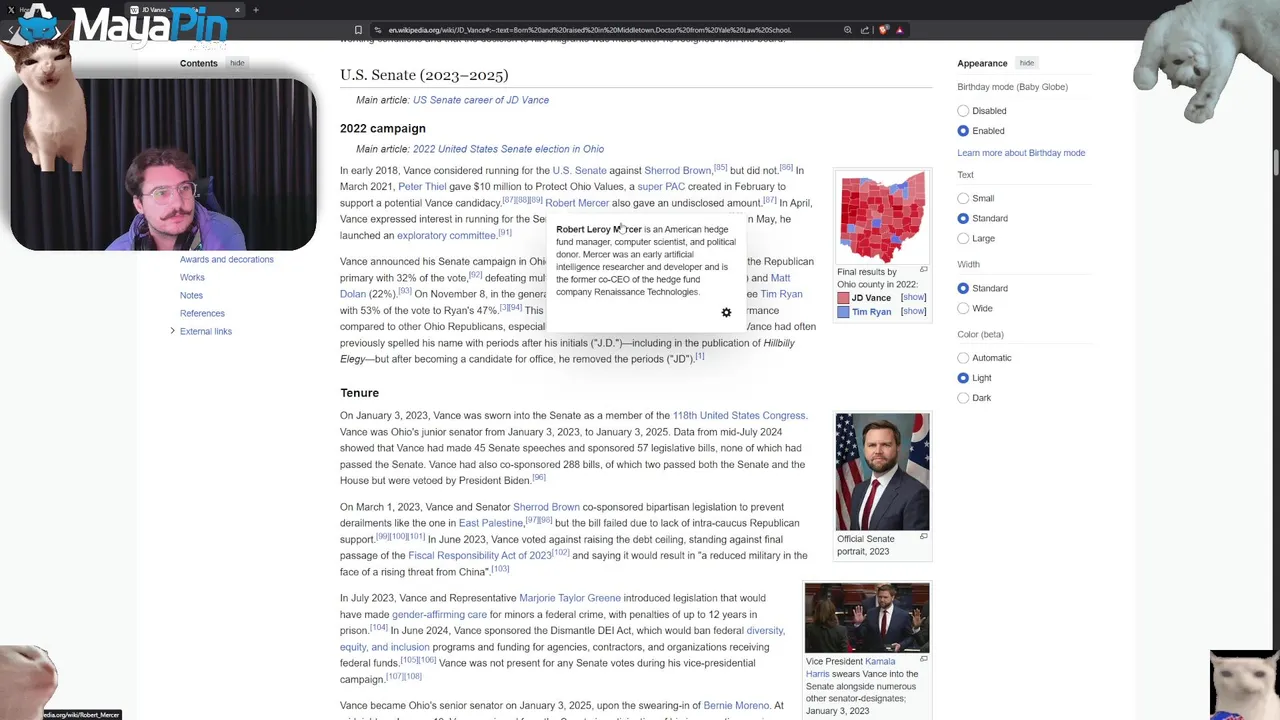Screen dimensions: 1280x720
Task: Open the Brave Shields lion icon
Action: [883, 30]
